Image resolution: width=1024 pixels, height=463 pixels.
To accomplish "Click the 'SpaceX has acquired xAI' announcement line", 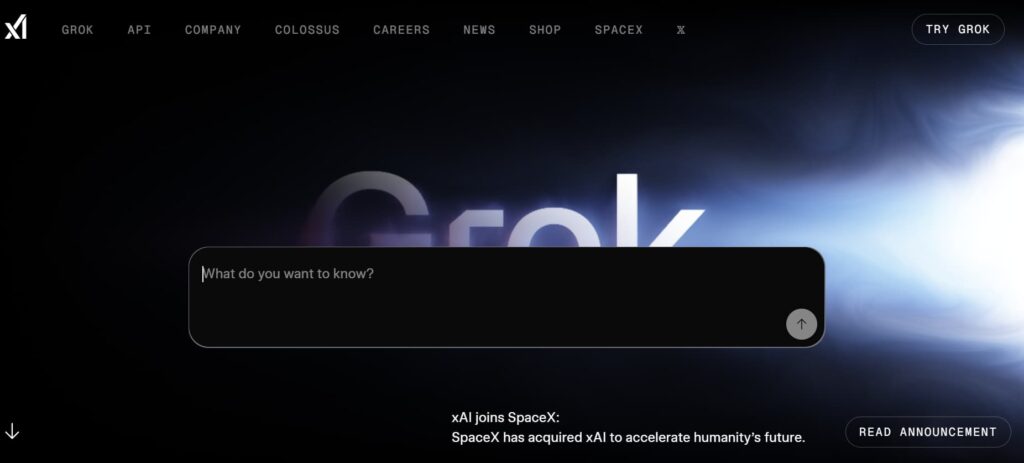I will pos(628,438).
